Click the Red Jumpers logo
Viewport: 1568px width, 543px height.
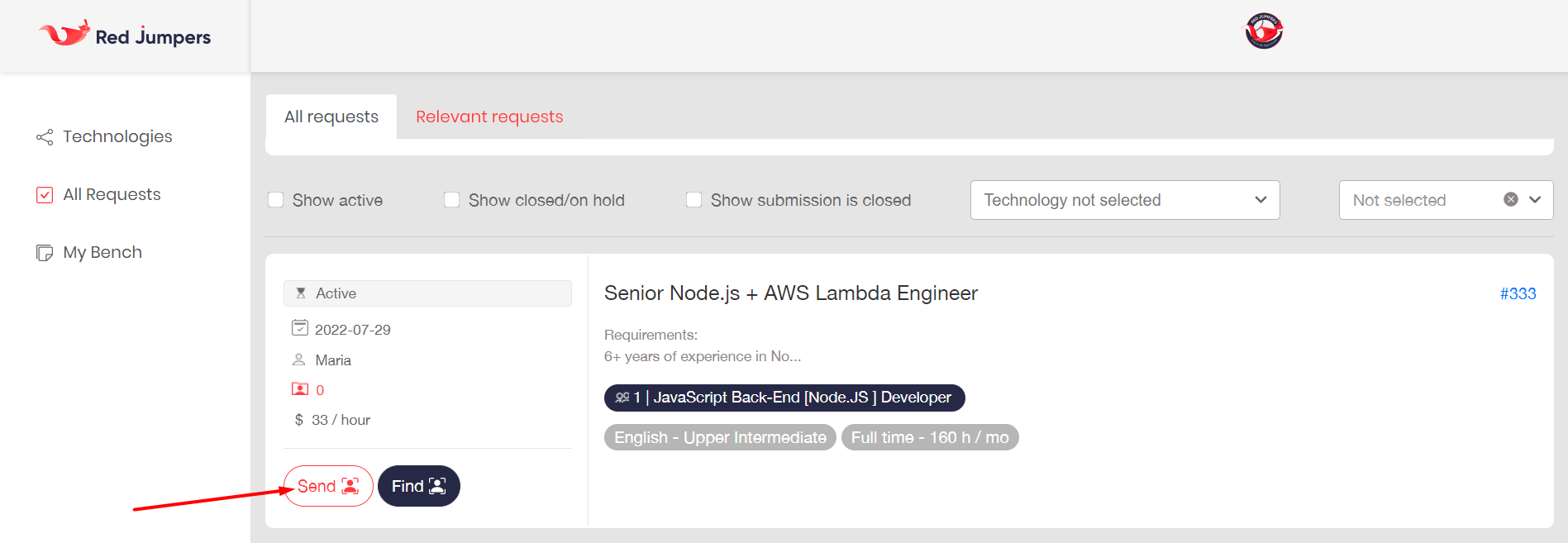coord(125,35)
